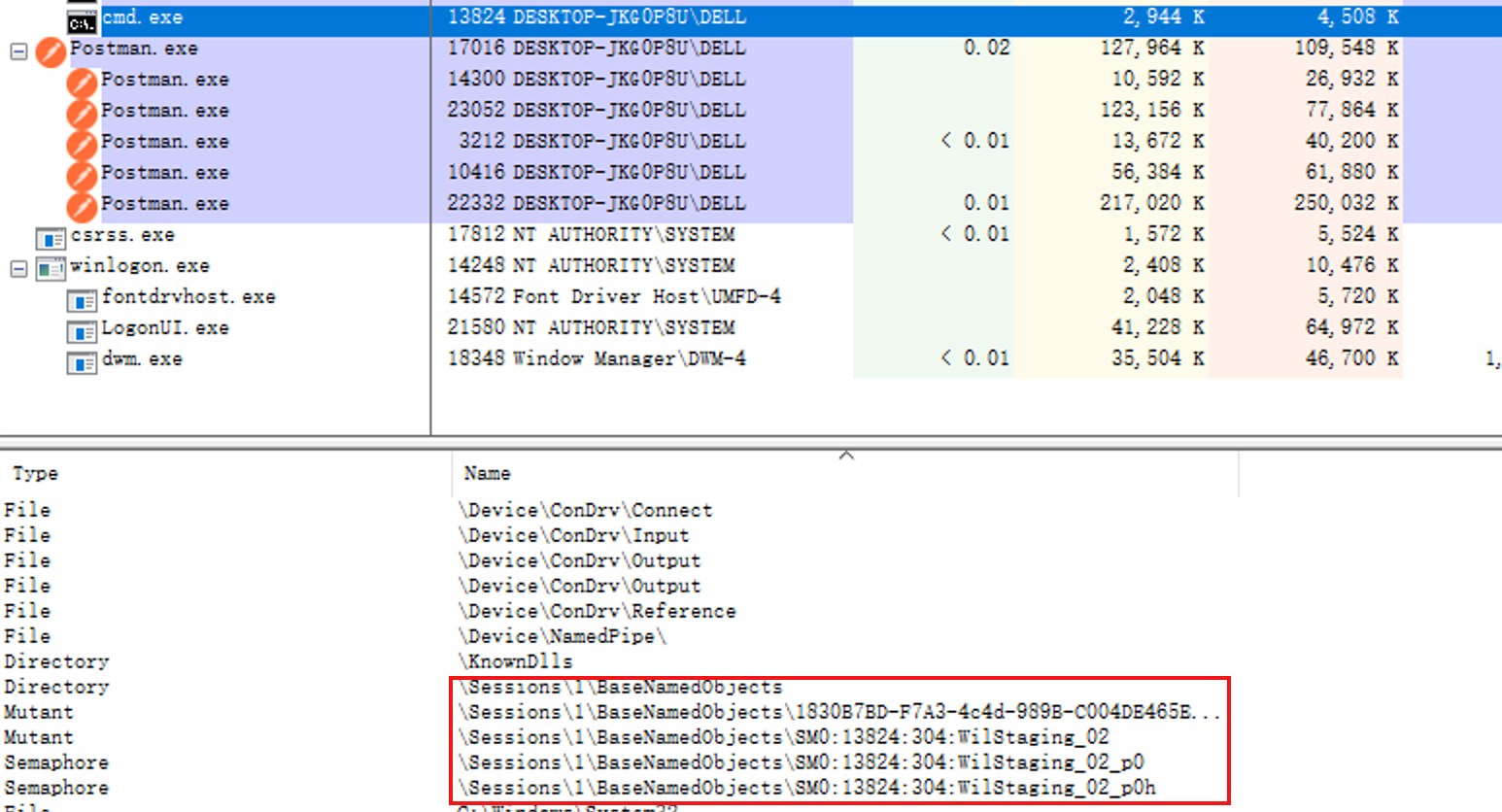Viewport: 1502px width, 812px height.
Task: Click the cmd.exe console icon
Action: (83, 19)
